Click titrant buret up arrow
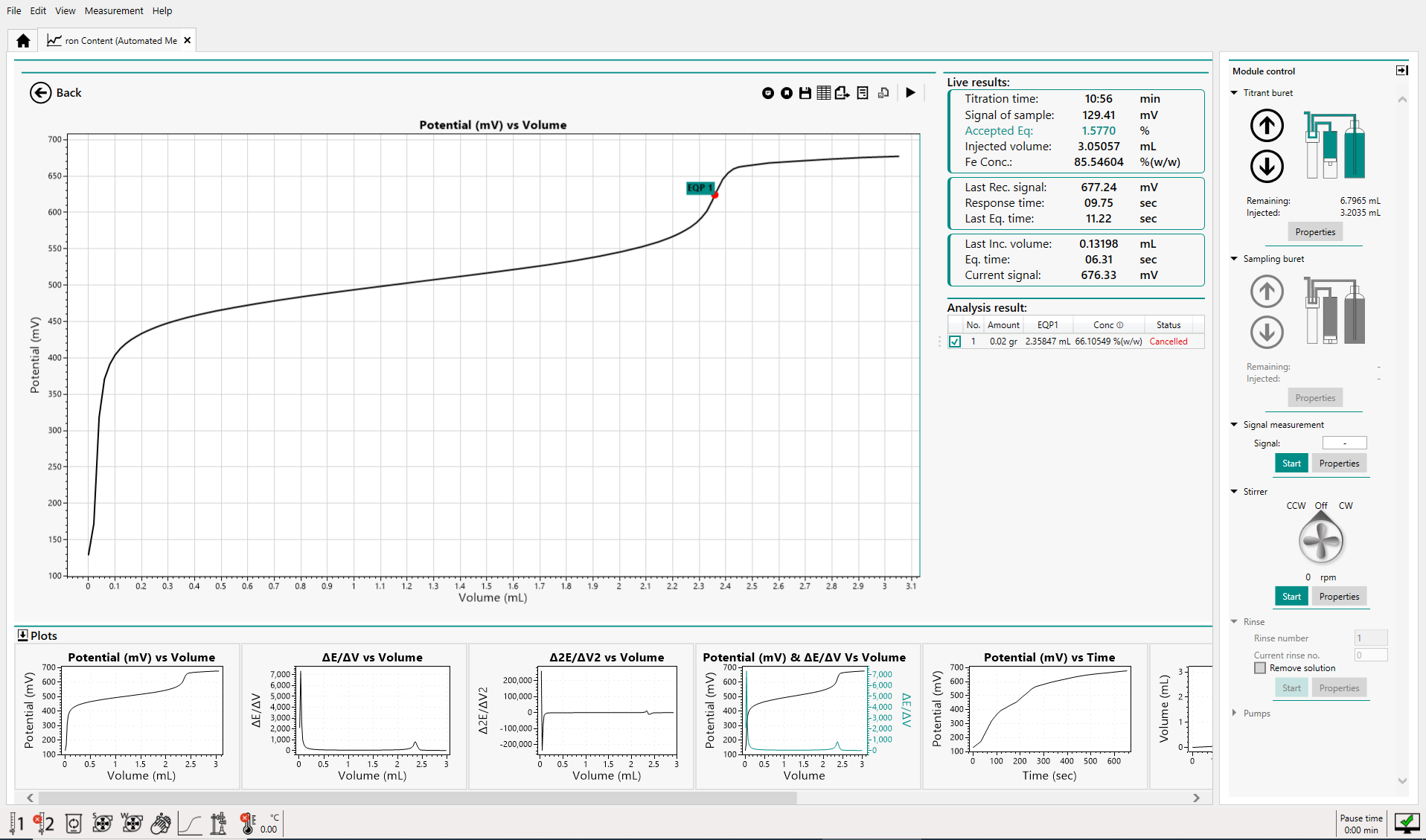Viewport: 1426px width, 840px height. point(1267,125)
